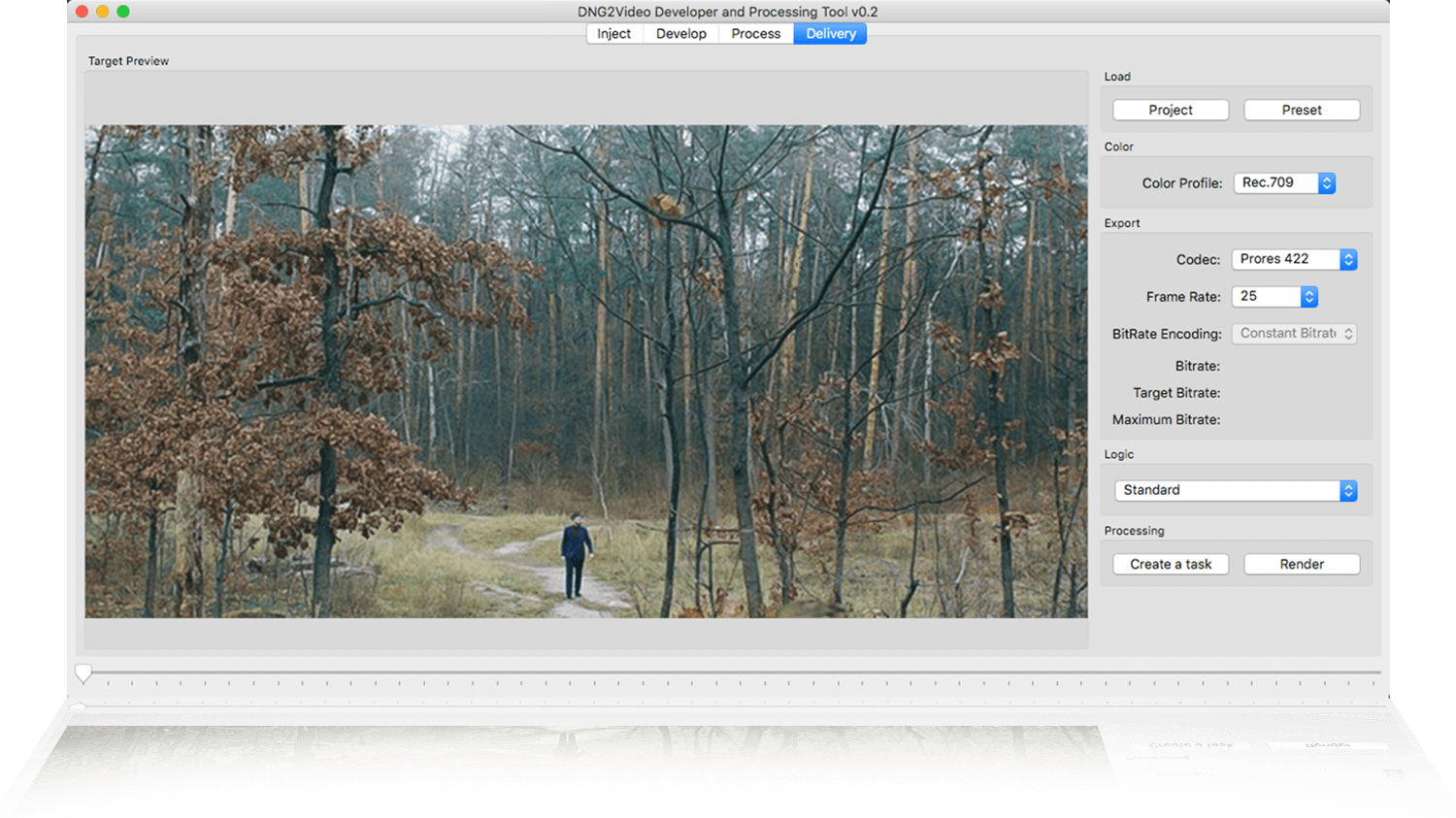Open the Color Profile Rec.709 dropdown
The image size is (1456, 818).
[x=1284, y=183]
